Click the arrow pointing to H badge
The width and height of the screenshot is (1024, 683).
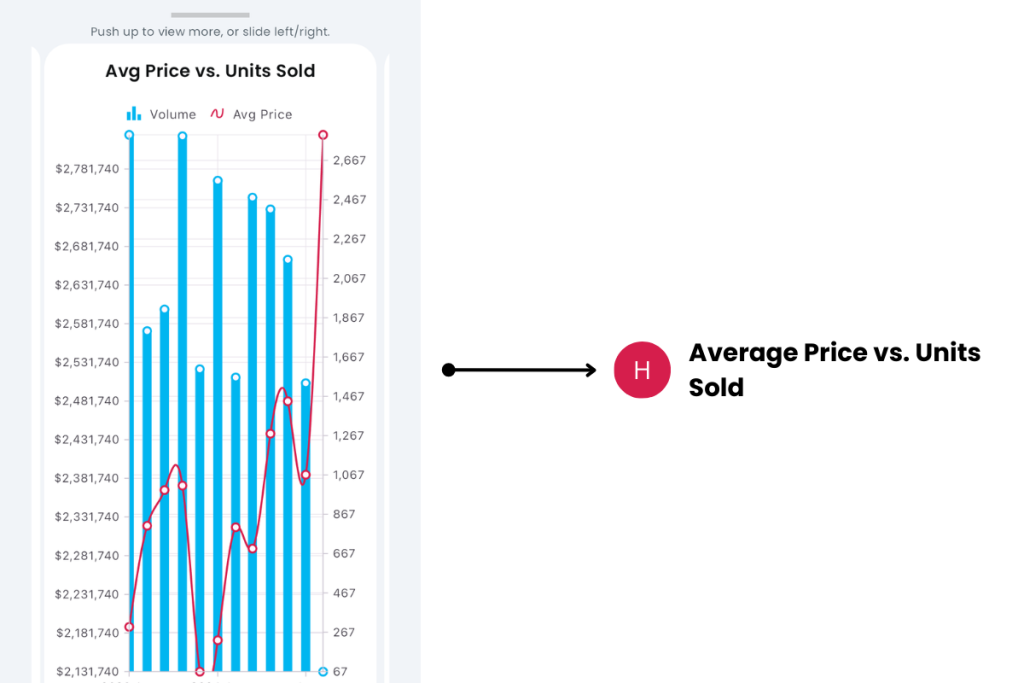click(520, 370)
